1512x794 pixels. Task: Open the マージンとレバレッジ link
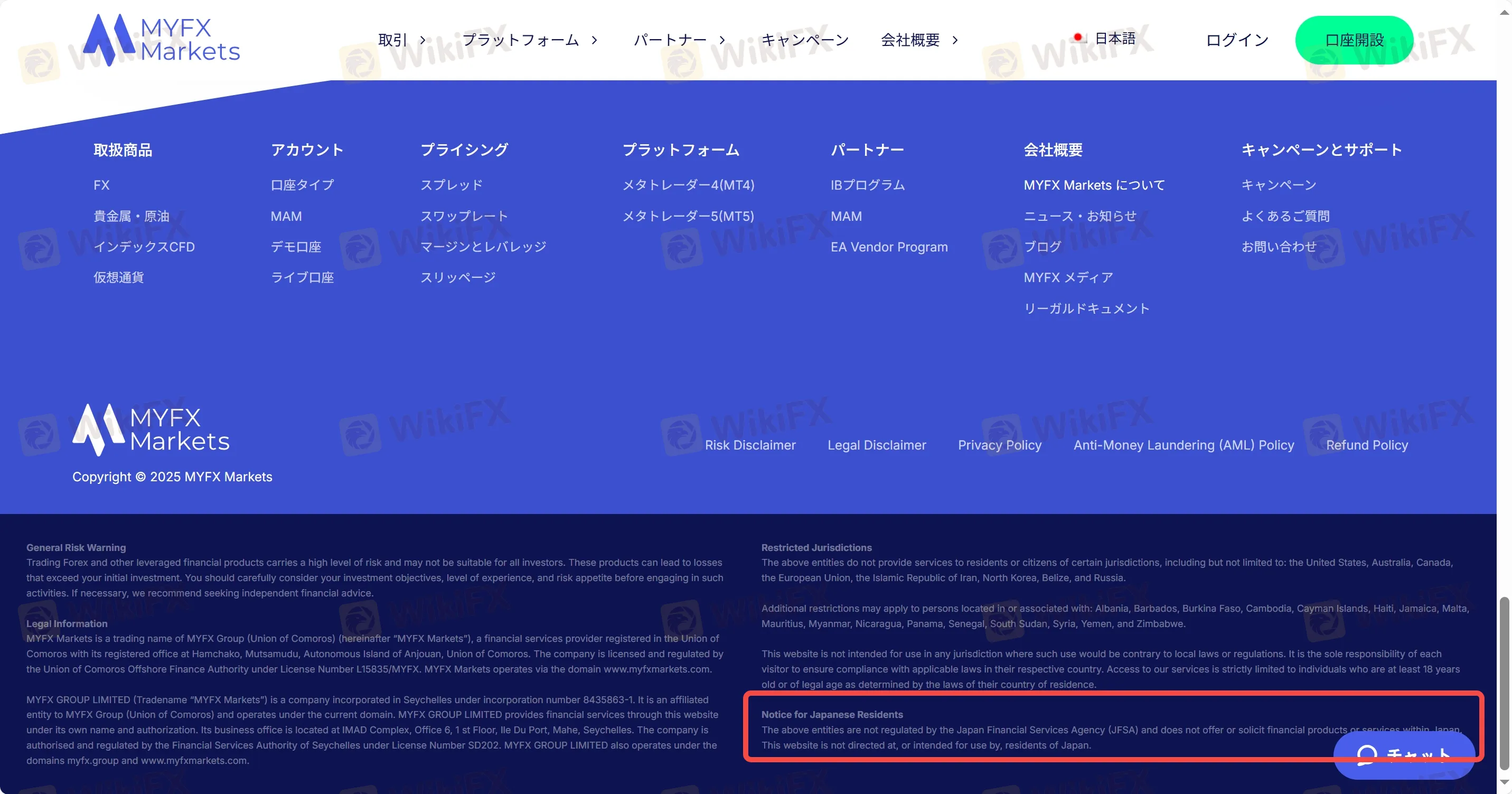[484, 247]
